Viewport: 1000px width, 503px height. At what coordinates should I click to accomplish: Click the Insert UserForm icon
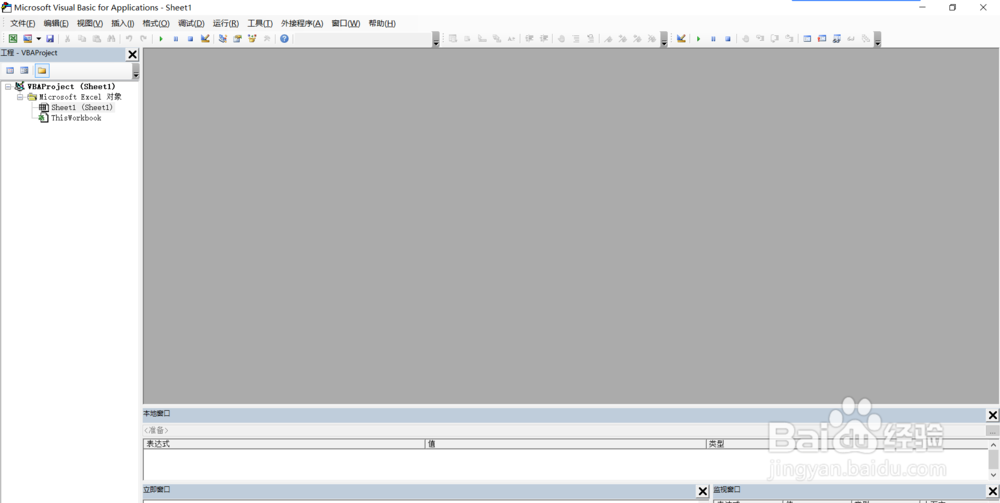coord(27,39)
